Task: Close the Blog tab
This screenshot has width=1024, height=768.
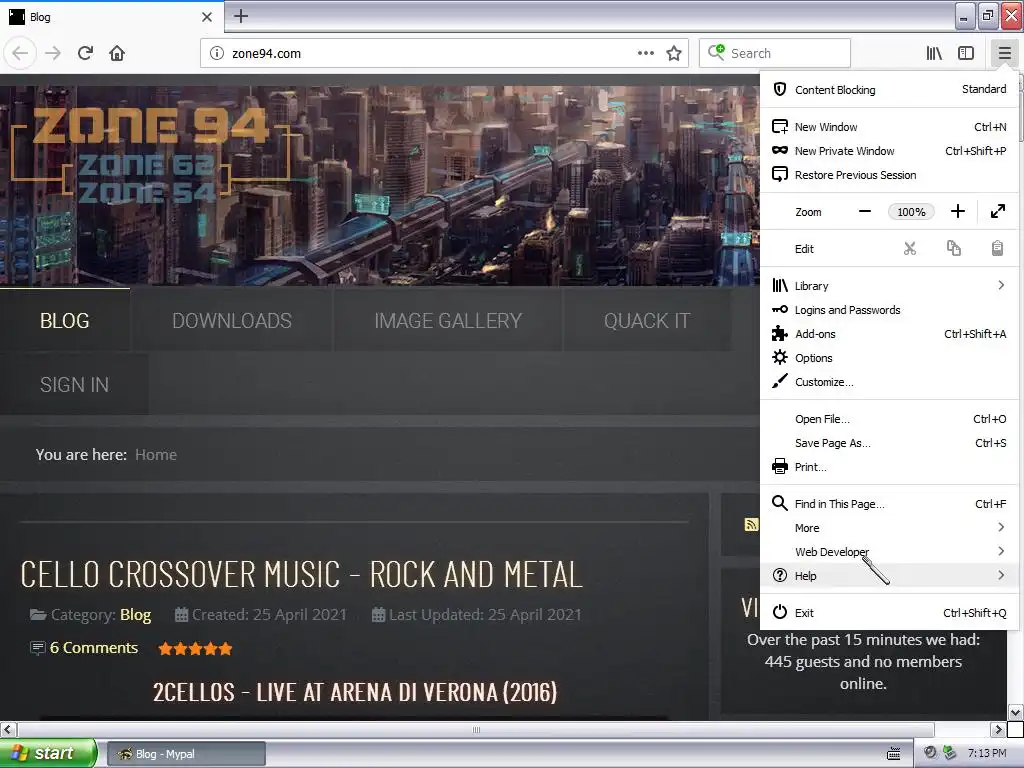Action: [x=207, y=17]
